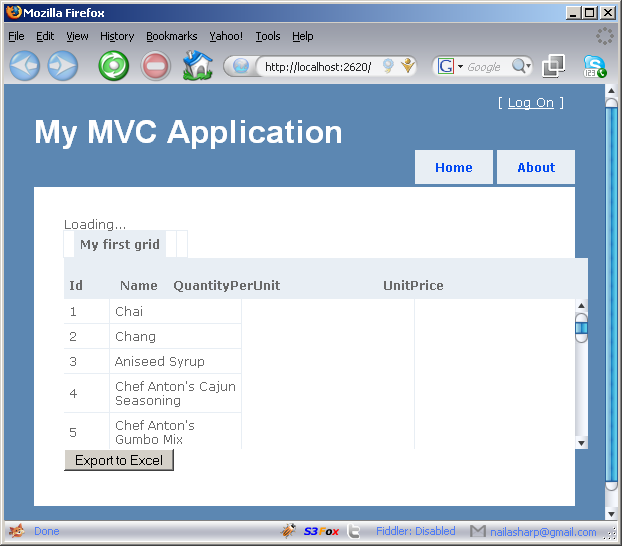Image resolution: width=622 pixels, height=546 pixels.
Task: Click the light bulb icon in address bar
Action: click(388, 66)
